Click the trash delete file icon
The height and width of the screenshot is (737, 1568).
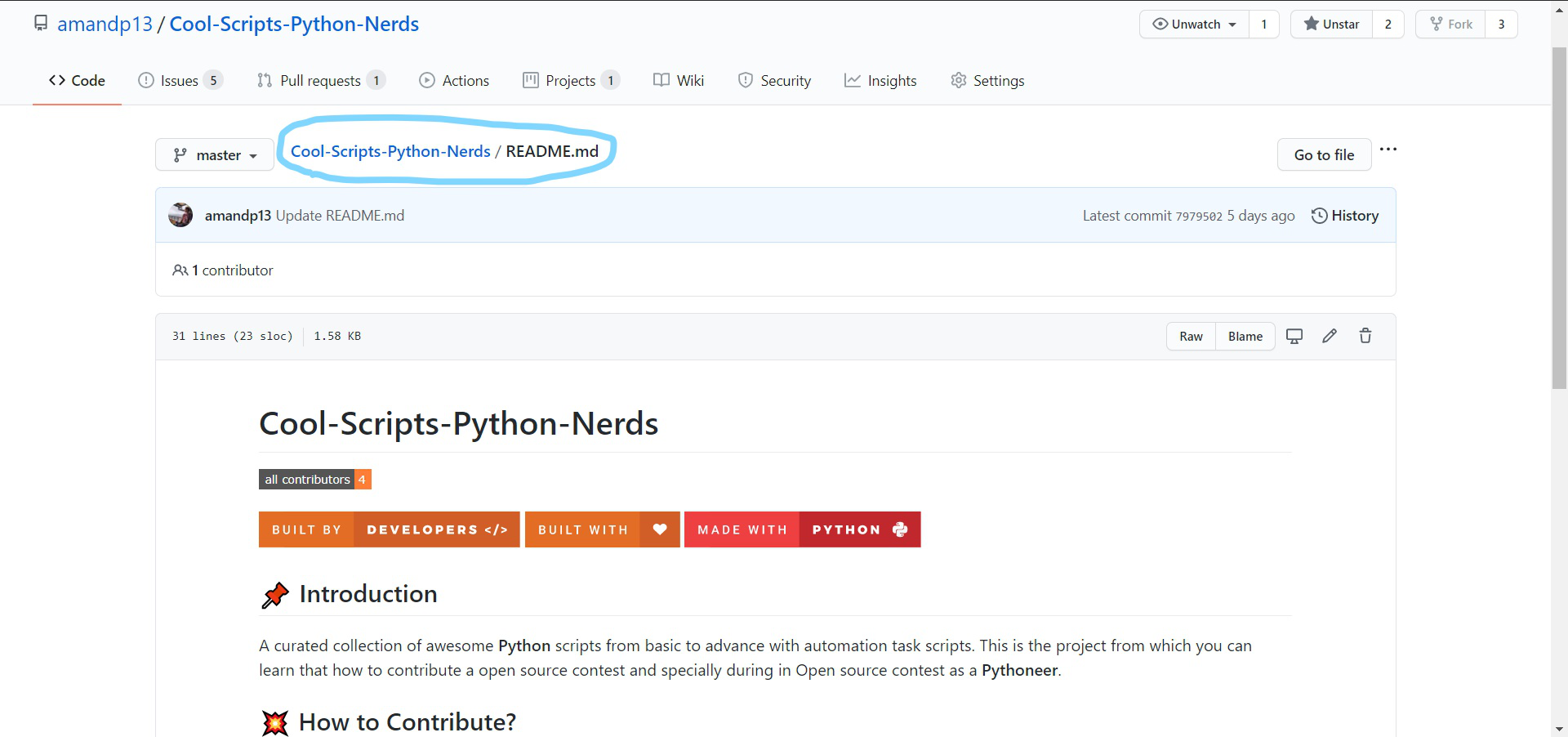coord(1365,336)
